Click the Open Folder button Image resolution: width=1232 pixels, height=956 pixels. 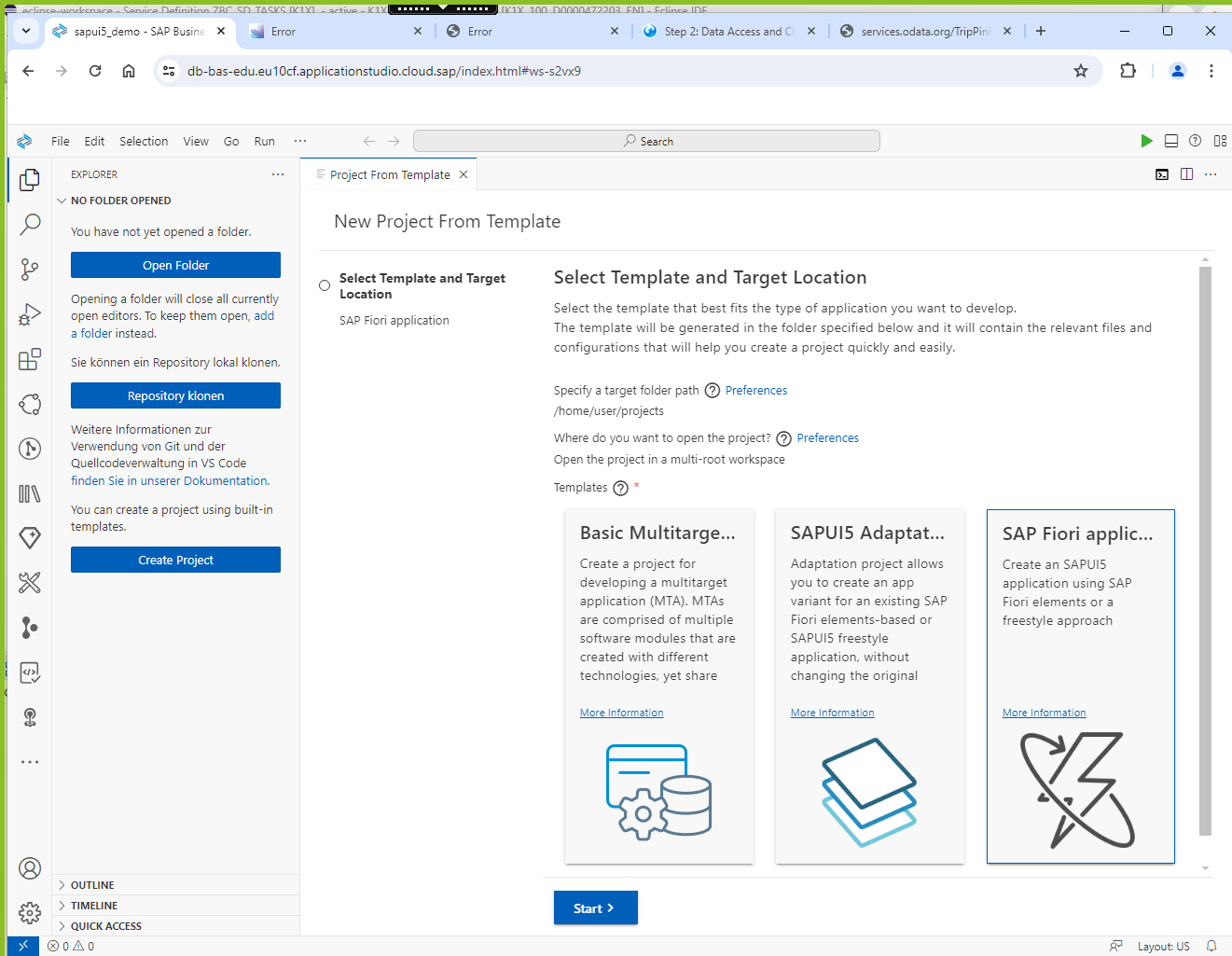[175, 265]
